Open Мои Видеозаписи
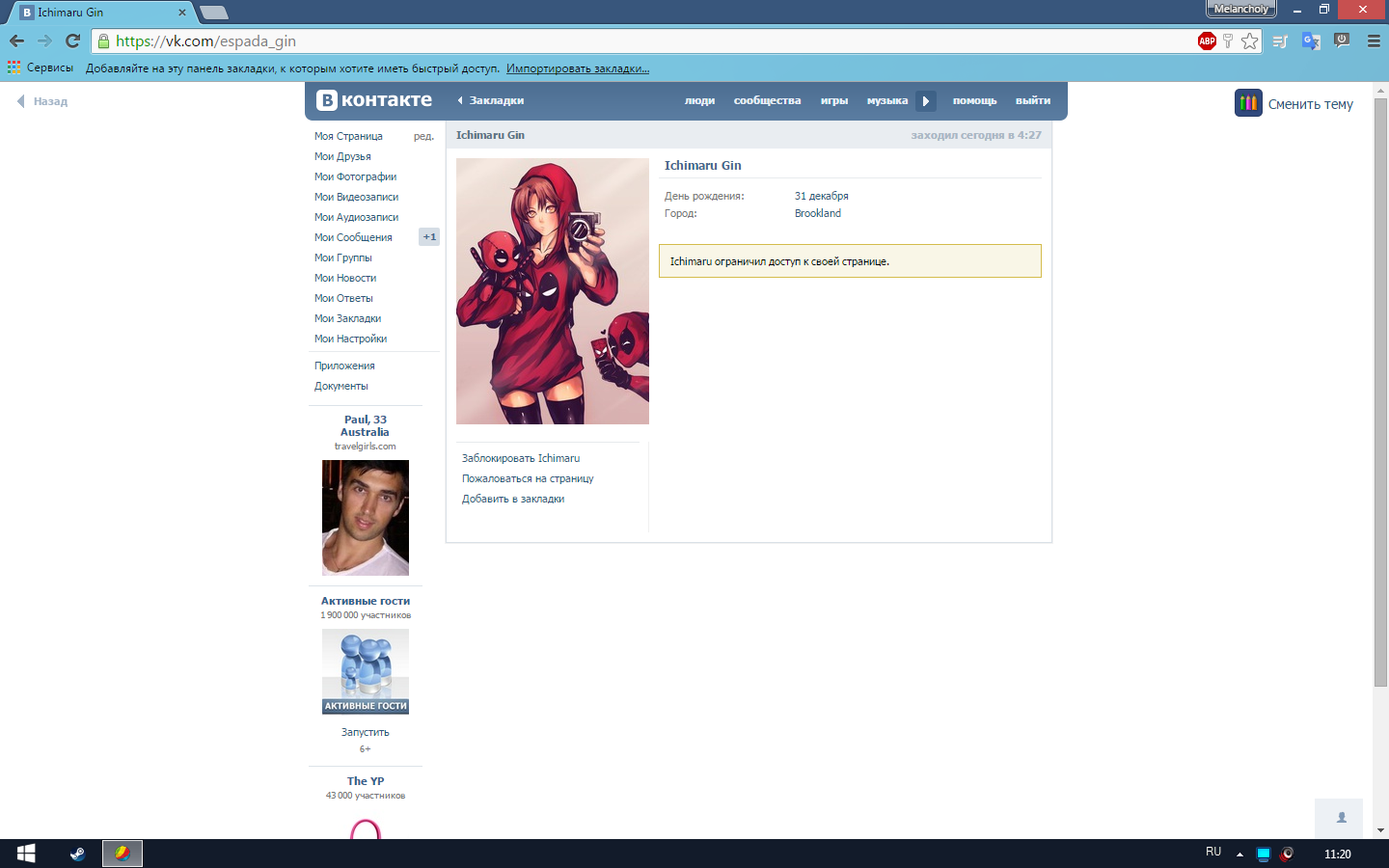Screen dimensions: 1389x868 [x=356, y=197]
